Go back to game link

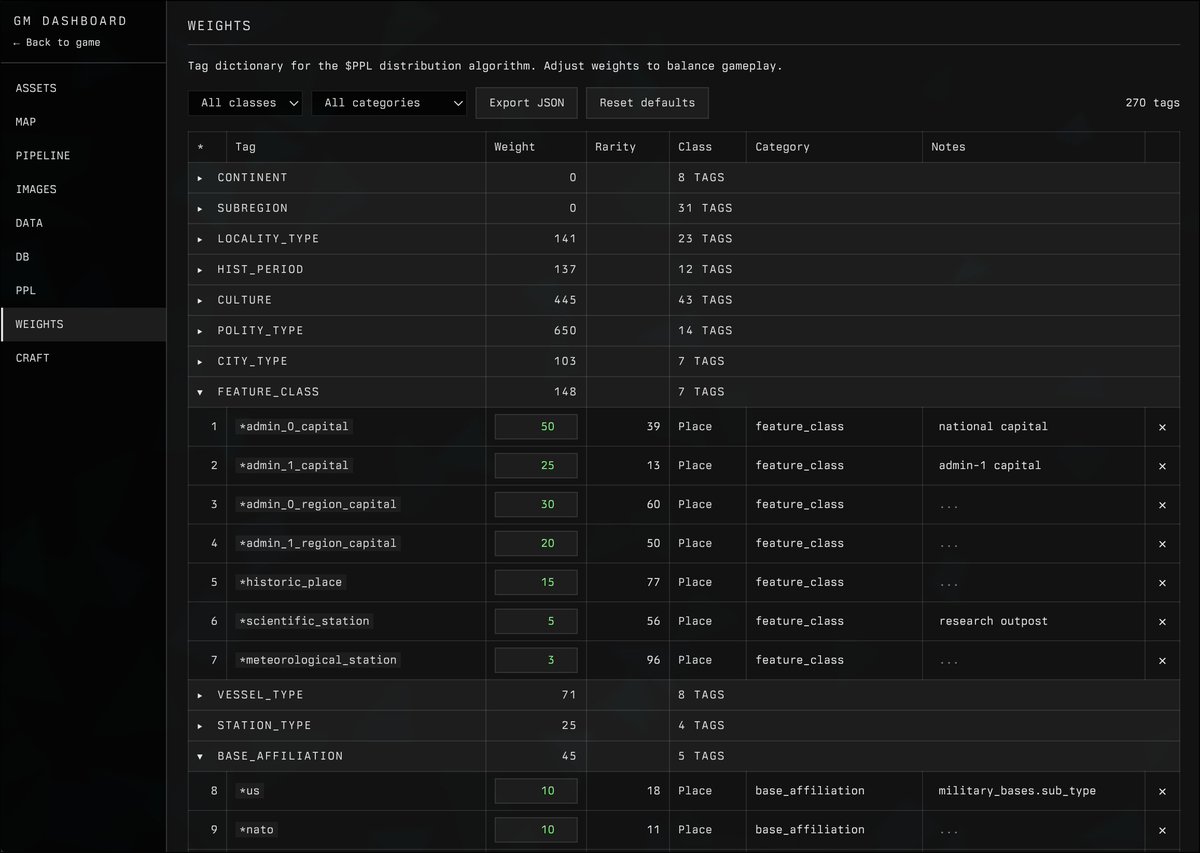pos(57,43)
